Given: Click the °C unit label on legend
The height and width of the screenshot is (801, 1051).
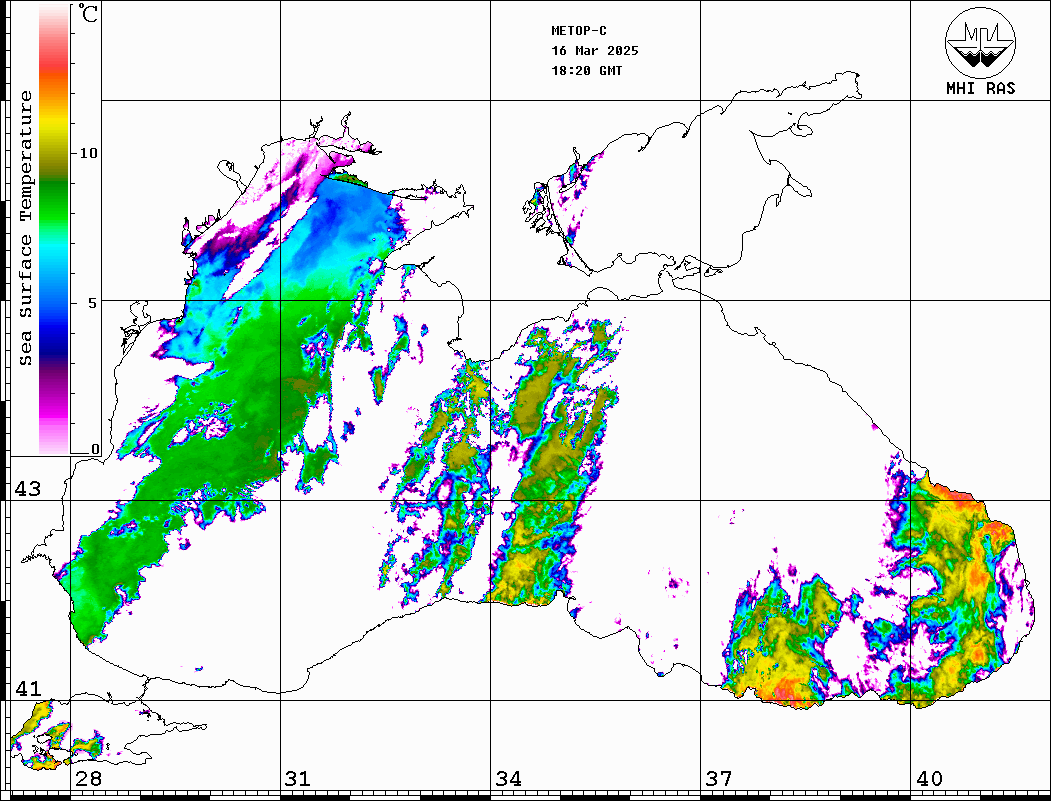Looking at the screenshot, I should tap(88, 13).
